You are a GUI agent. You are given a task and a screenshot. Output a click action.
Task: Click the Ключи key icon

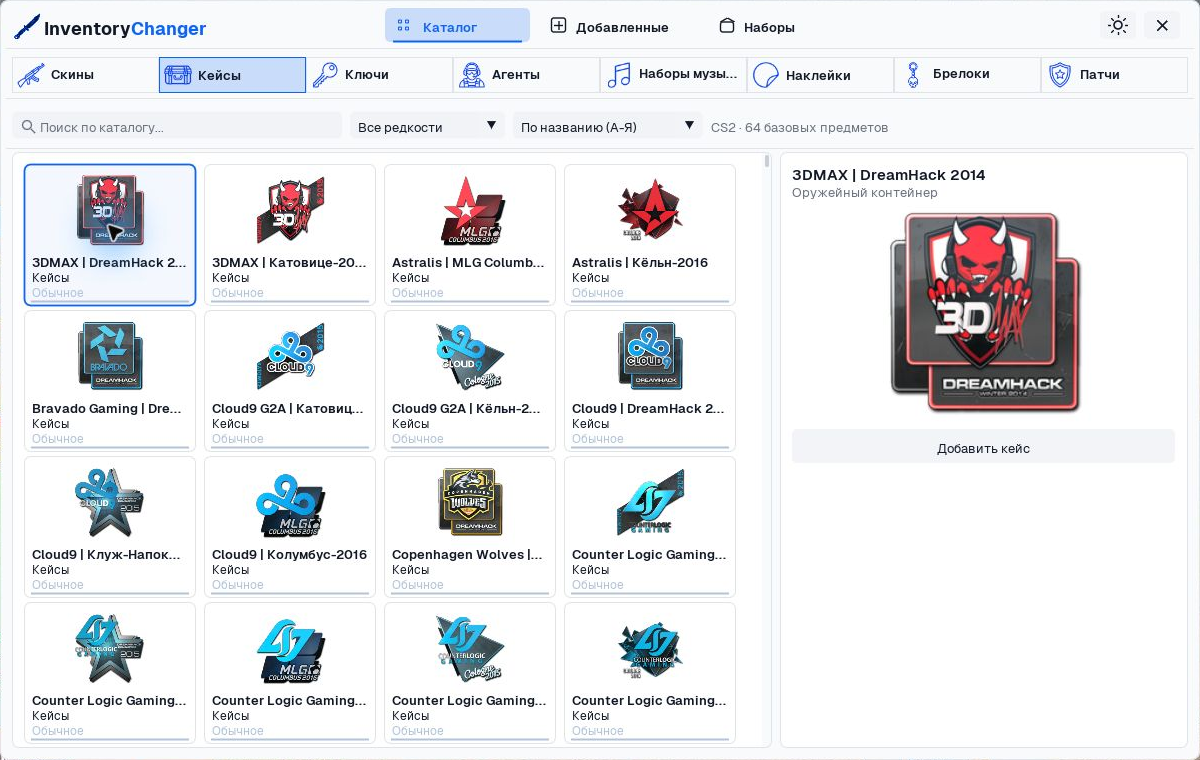click(x=325, y=75)
